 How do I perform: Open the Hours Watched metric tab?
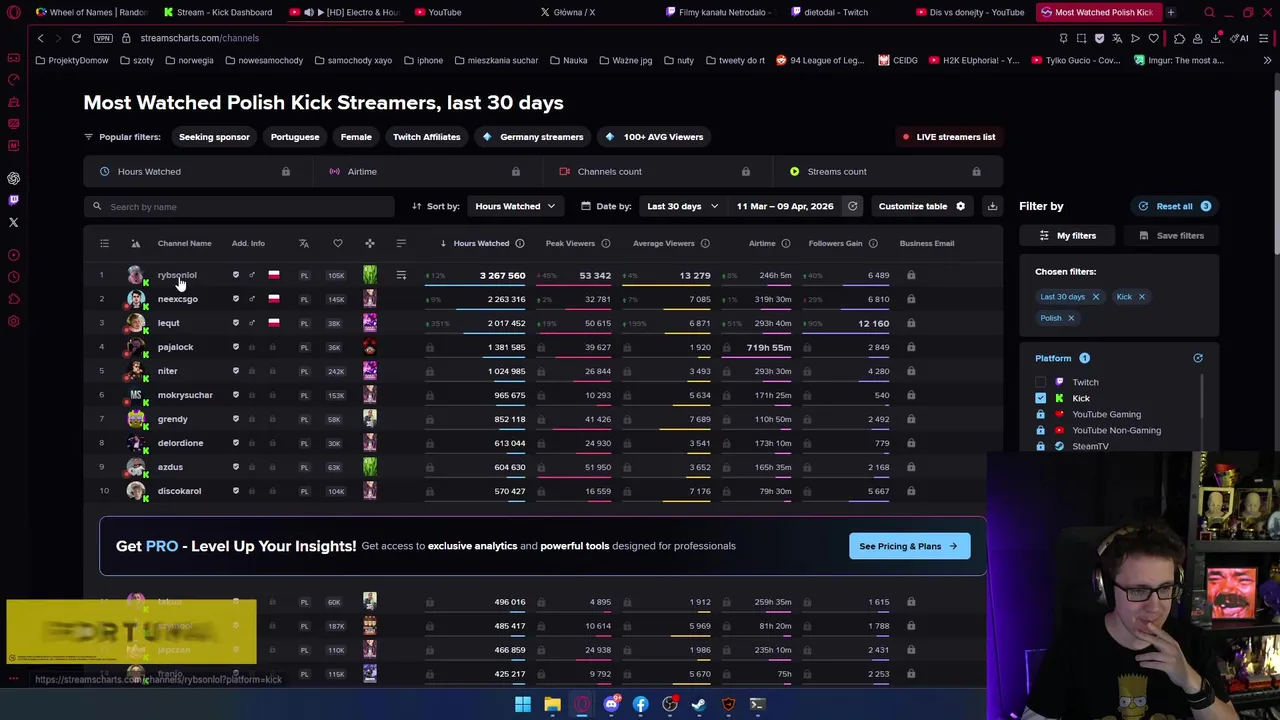(x=198, y=172)
